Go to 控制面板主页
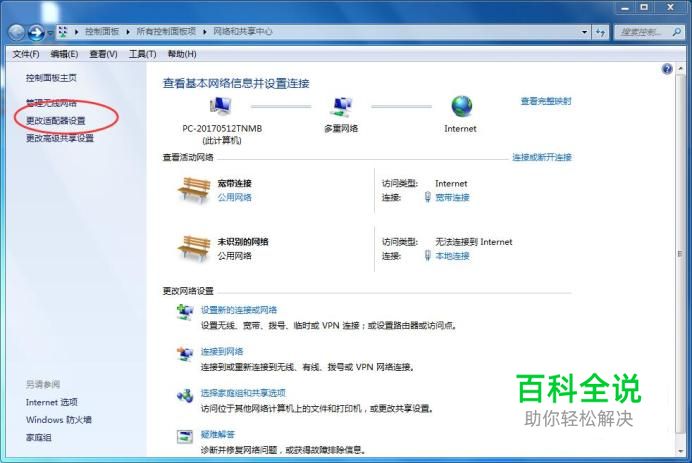The width and height of the screenshot is (692, 463). [x=51, y=78]
